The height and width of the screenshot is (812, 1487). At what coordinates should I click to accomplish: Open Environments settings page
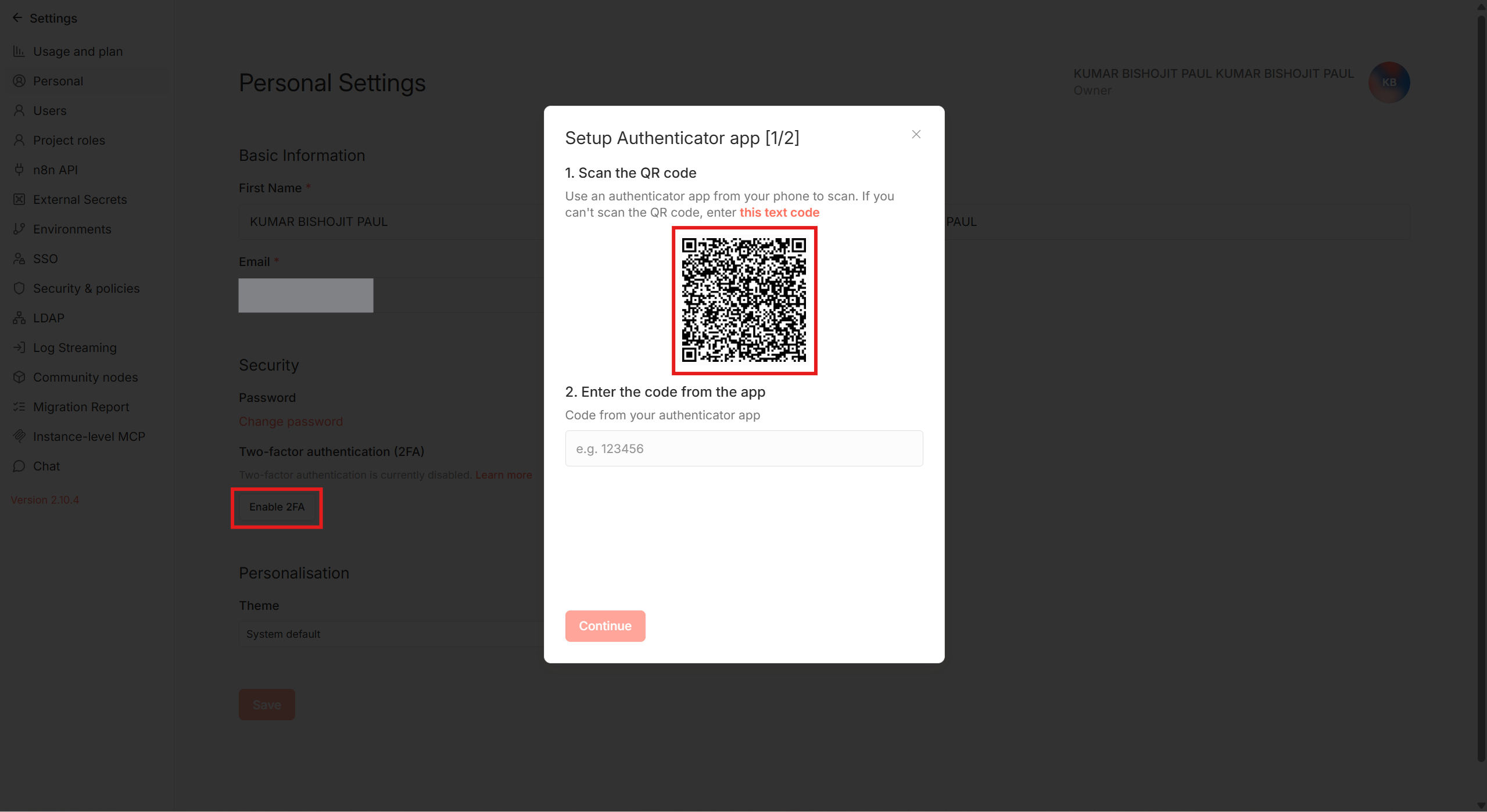(x=87, y=229)
